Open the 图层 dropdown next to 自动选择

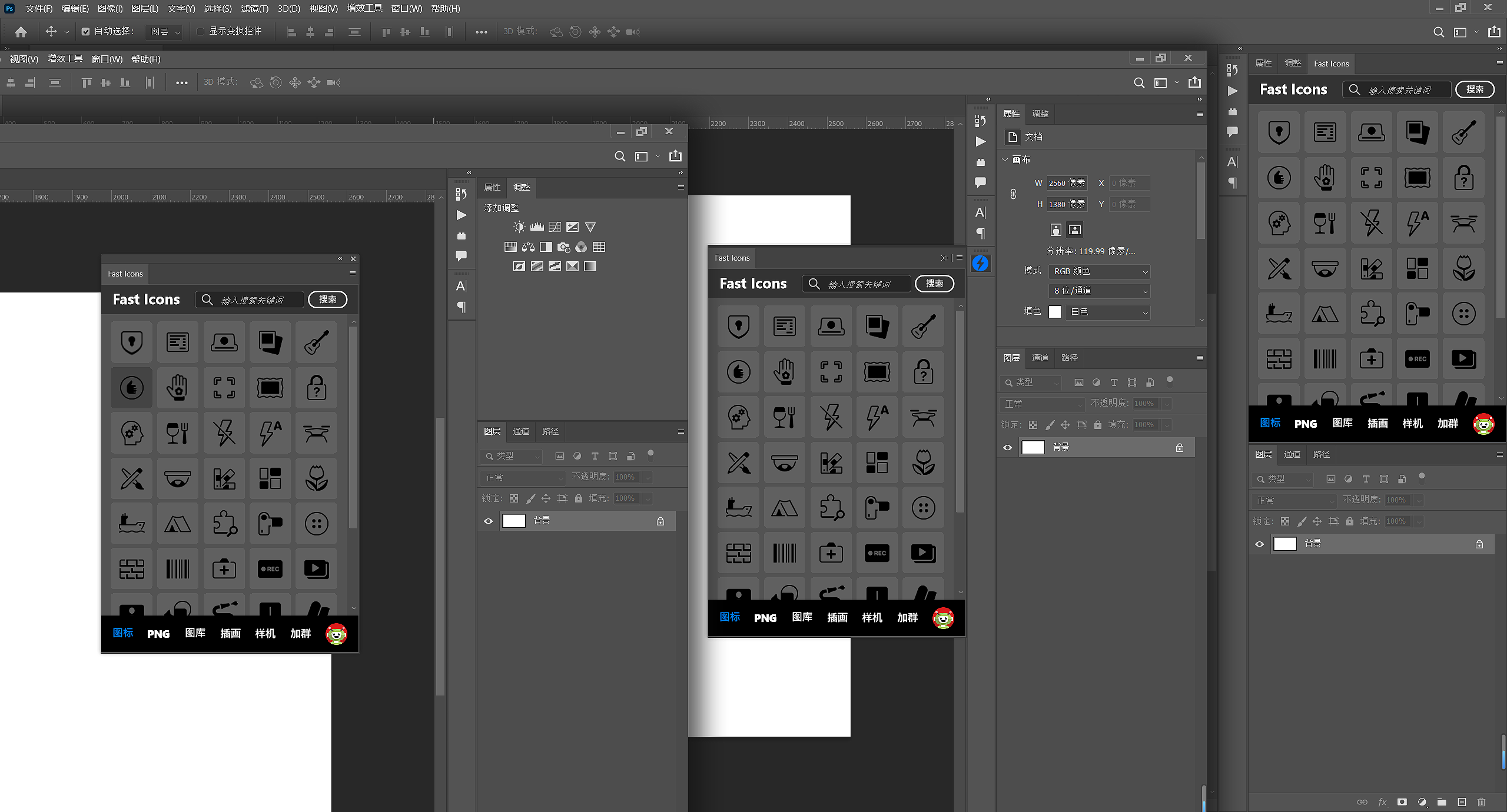tap(165, 32)
